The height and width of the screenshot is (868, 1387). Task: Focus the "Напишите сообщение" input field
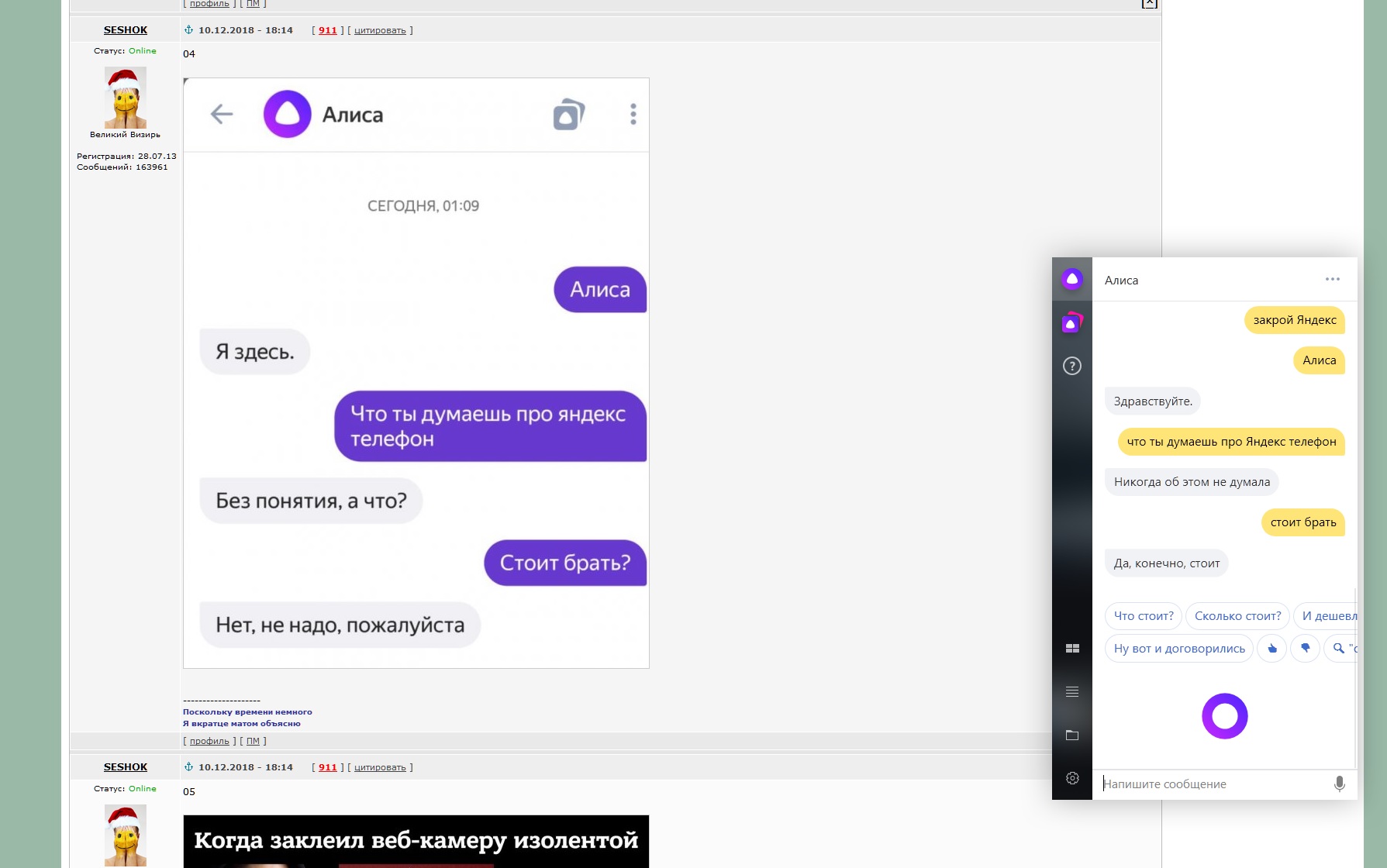tap(1213, 784)
